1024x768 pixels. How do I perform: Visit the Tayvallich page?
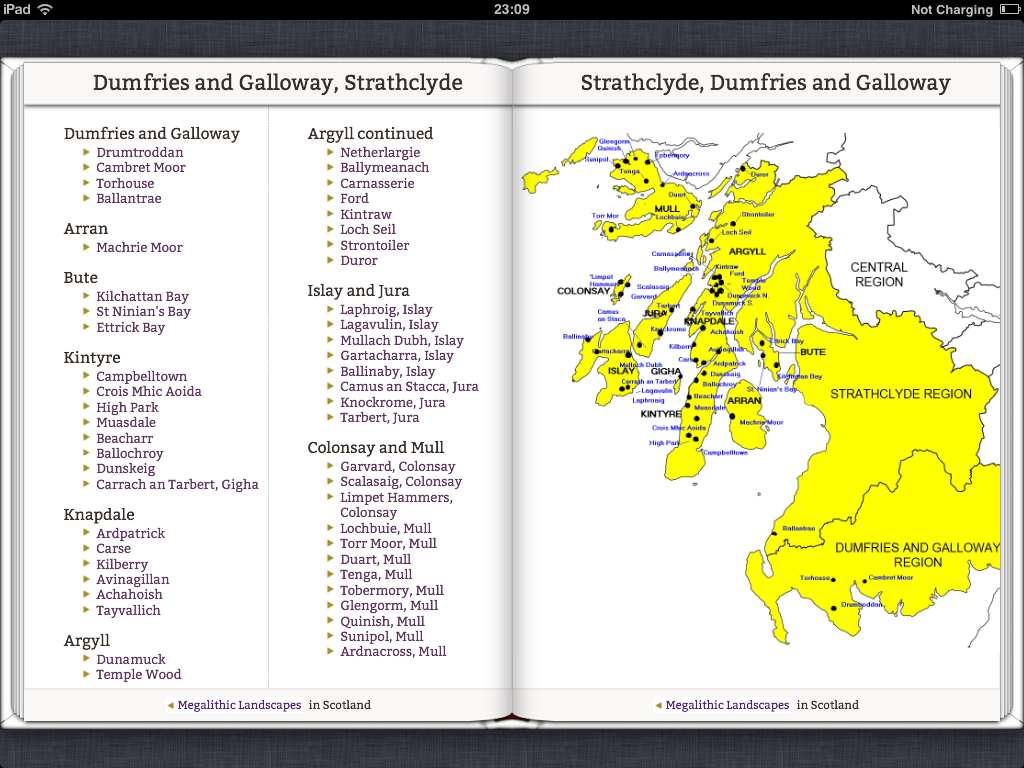pos(128,611)
